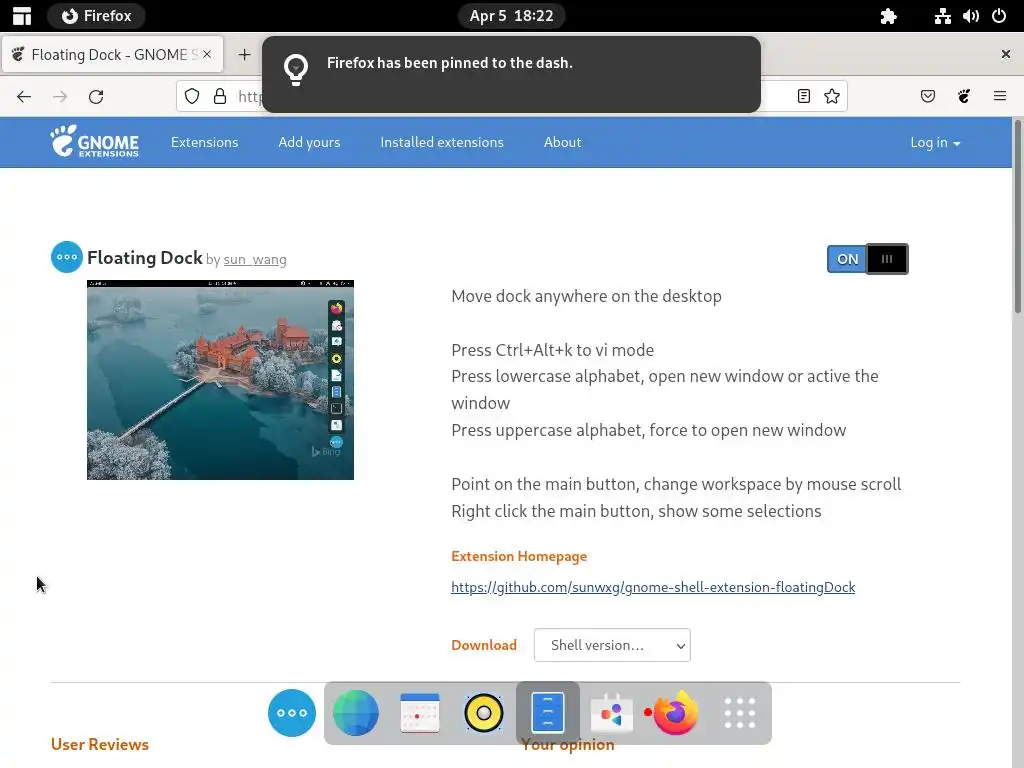Screen dimensions: 1024x768
Task: Click the page vertical scrollbar
Action: [x=1017, y=216]
